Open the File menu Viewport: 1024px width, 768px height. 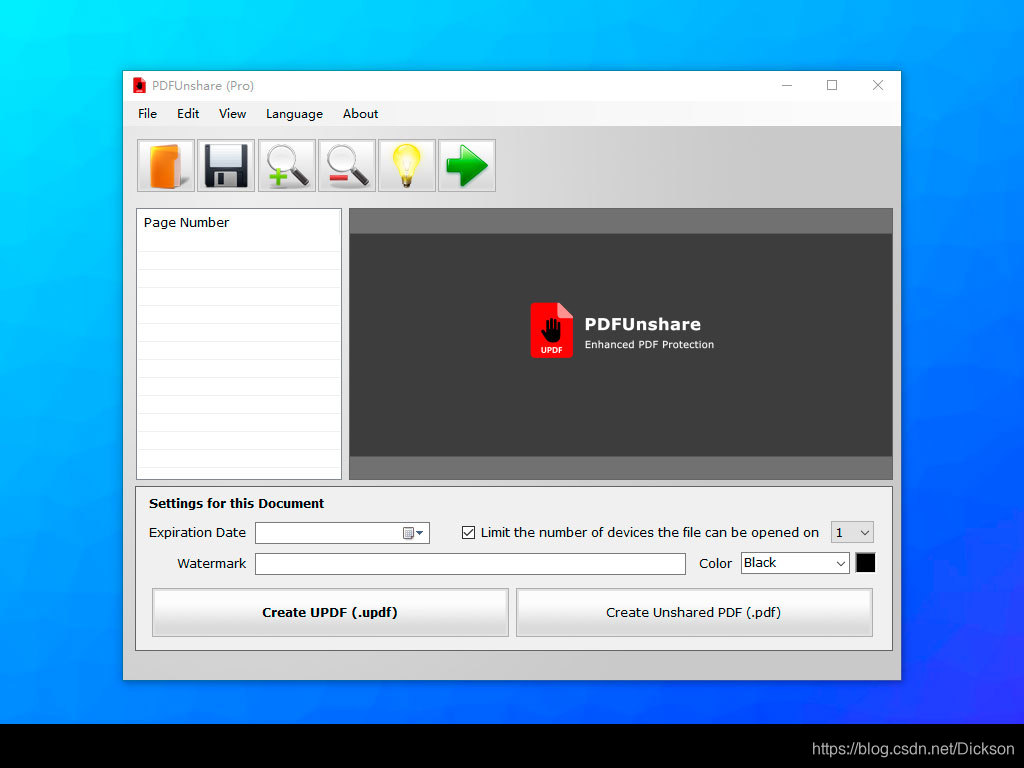pyautogui.click(x=148, y=114)
